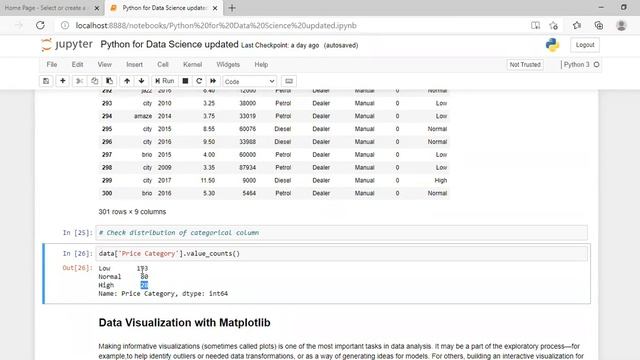Add this page to favorites star icon
Viewport: 640px width, 360px height.
pos(553,25)
